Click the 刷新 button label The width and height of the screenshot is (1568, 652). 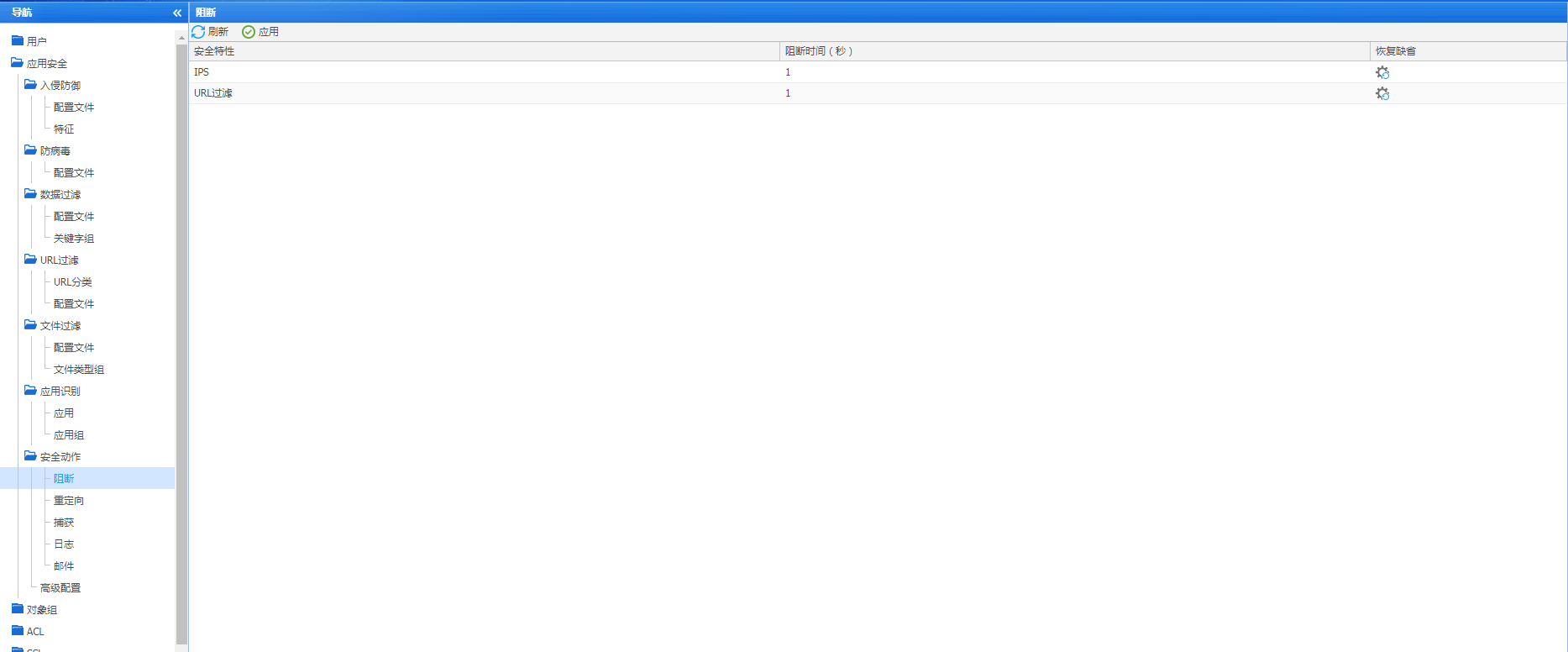218,32
